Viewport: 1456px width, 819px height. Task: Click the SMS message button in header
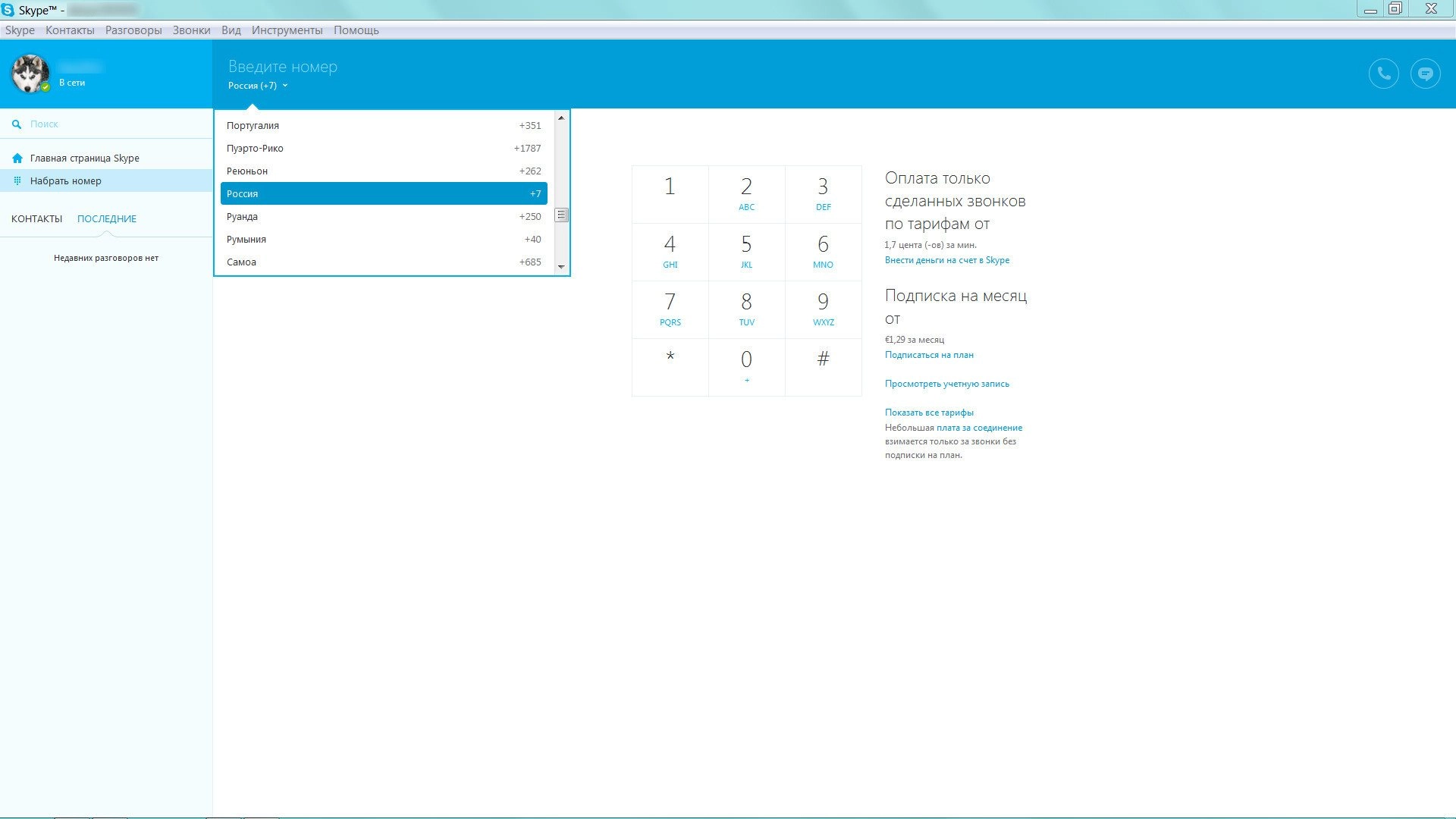click(x=1425, y=74)
